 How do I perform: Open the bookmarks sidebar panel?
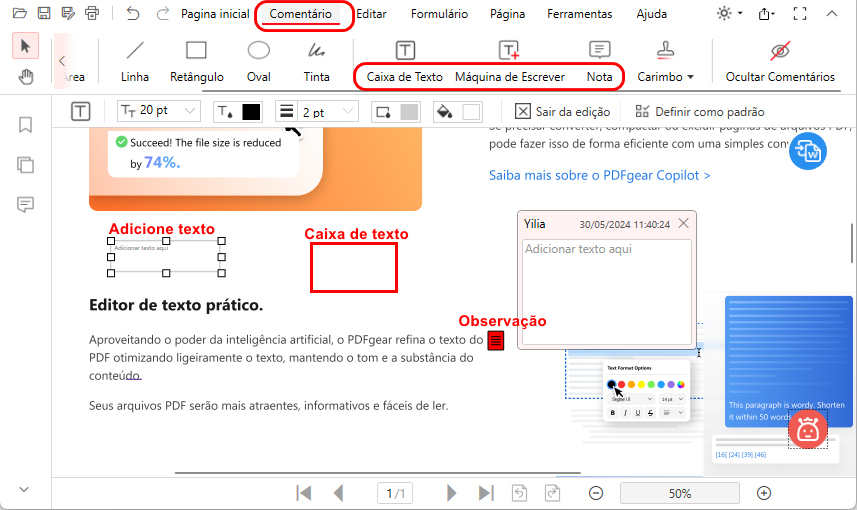(x=25, y=125)
